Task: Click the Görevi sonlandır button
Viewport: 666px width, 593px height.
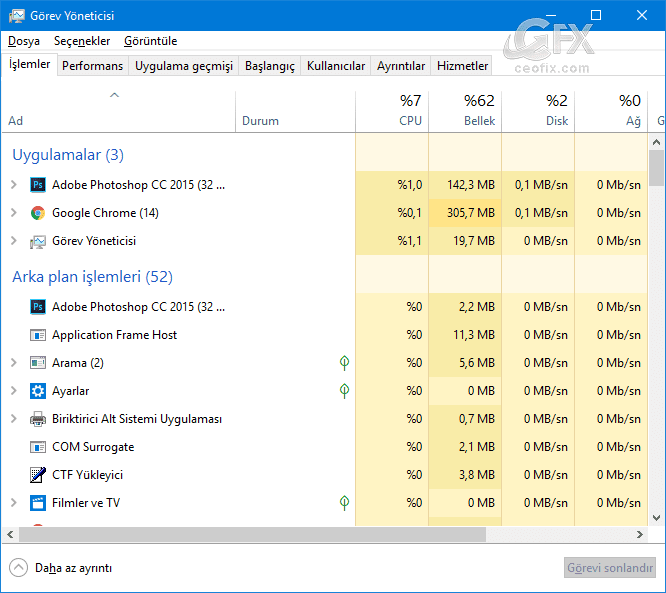Action: [x=610, y=568]
